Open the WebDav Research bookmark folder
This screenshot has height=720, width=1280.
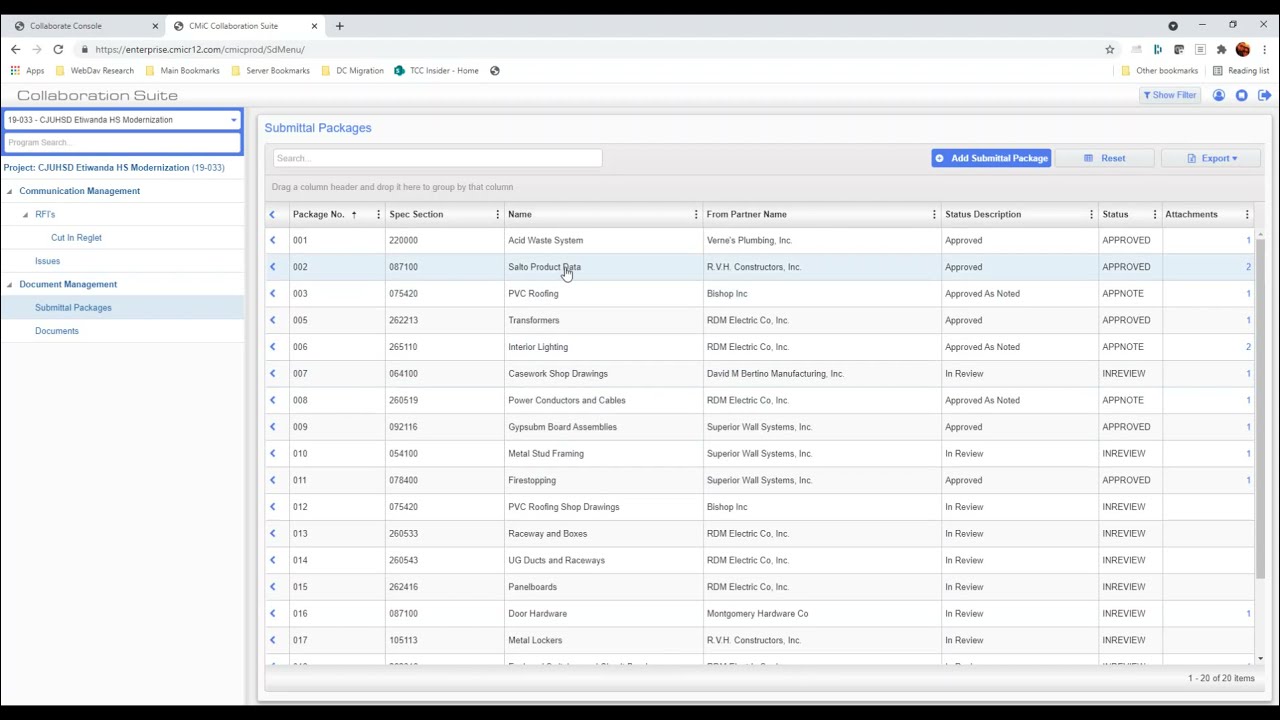click(x=95, y=71)
